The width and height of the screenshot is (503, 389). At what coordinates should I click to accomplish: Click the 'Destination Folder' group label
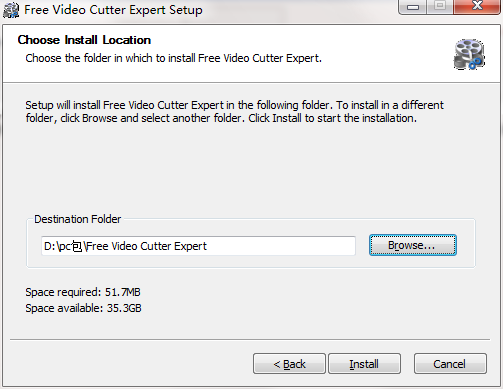point(78,219)
